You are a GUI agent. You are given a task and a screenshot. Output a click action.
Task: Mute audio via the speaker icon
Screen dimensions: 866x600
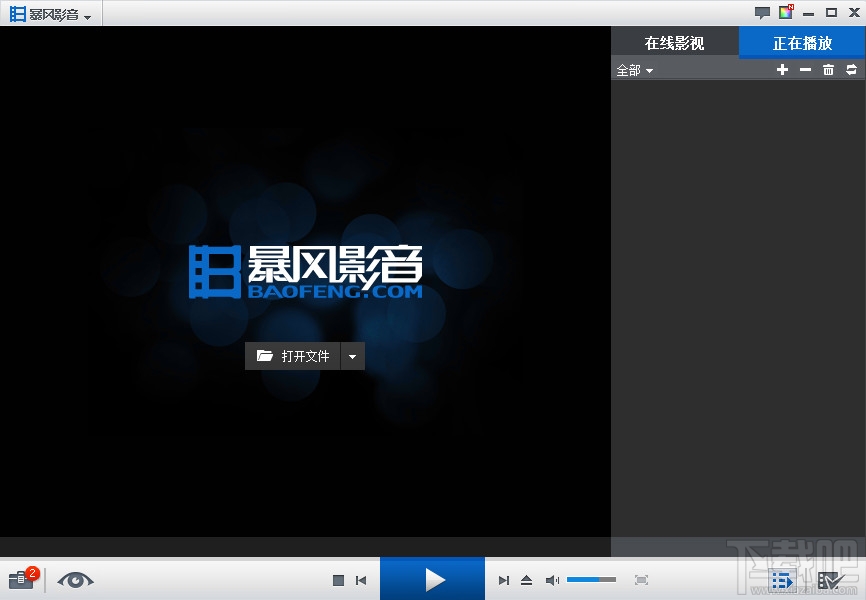pos(552,579)
